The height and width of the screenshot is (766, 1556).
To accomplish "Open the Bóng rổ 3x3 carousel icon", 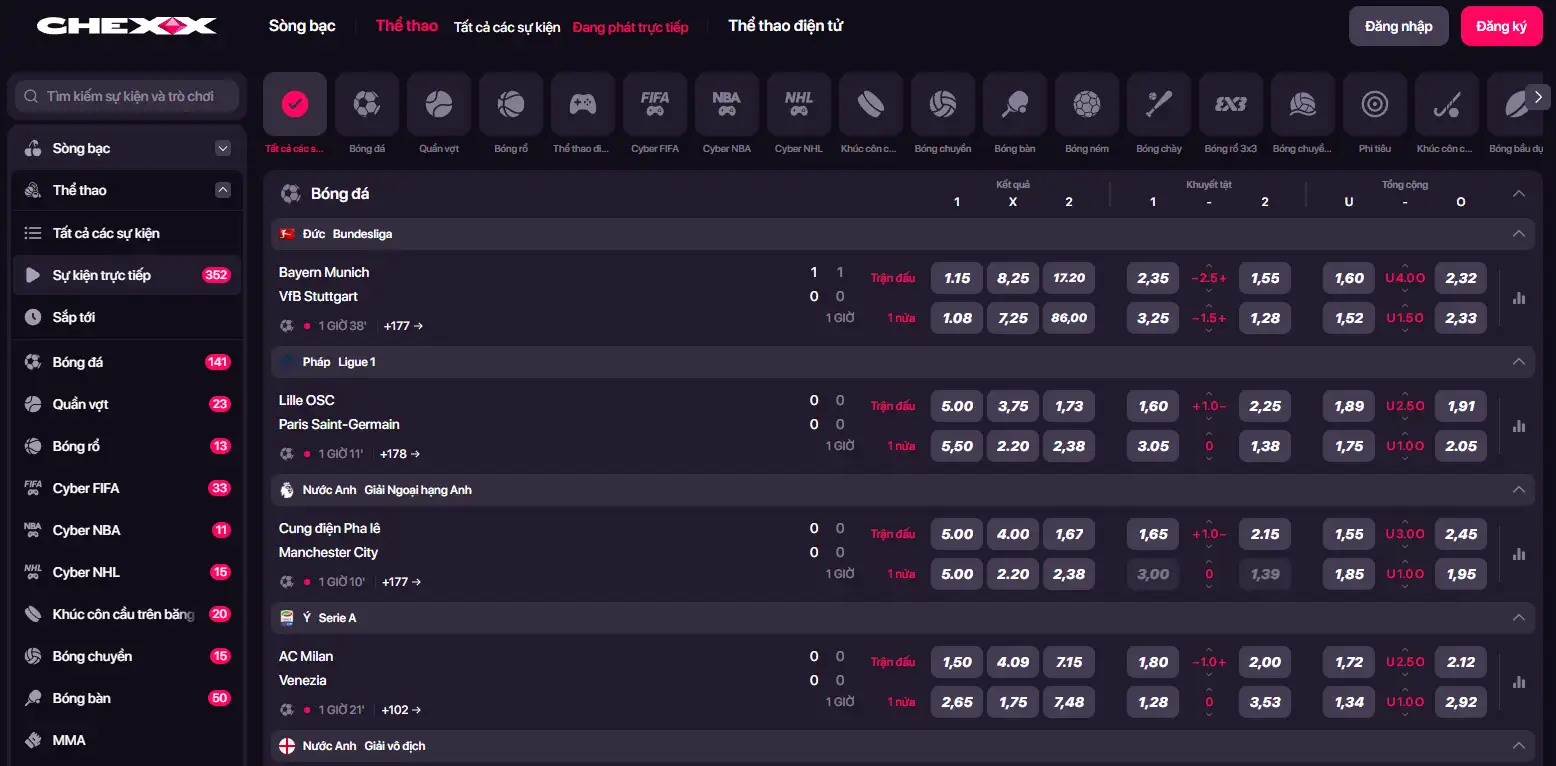I will click(1231, 104).
